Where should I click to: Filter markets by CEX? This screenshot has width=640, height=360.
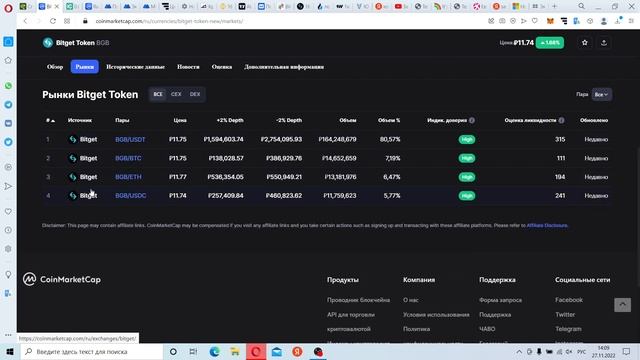[176, 94]
